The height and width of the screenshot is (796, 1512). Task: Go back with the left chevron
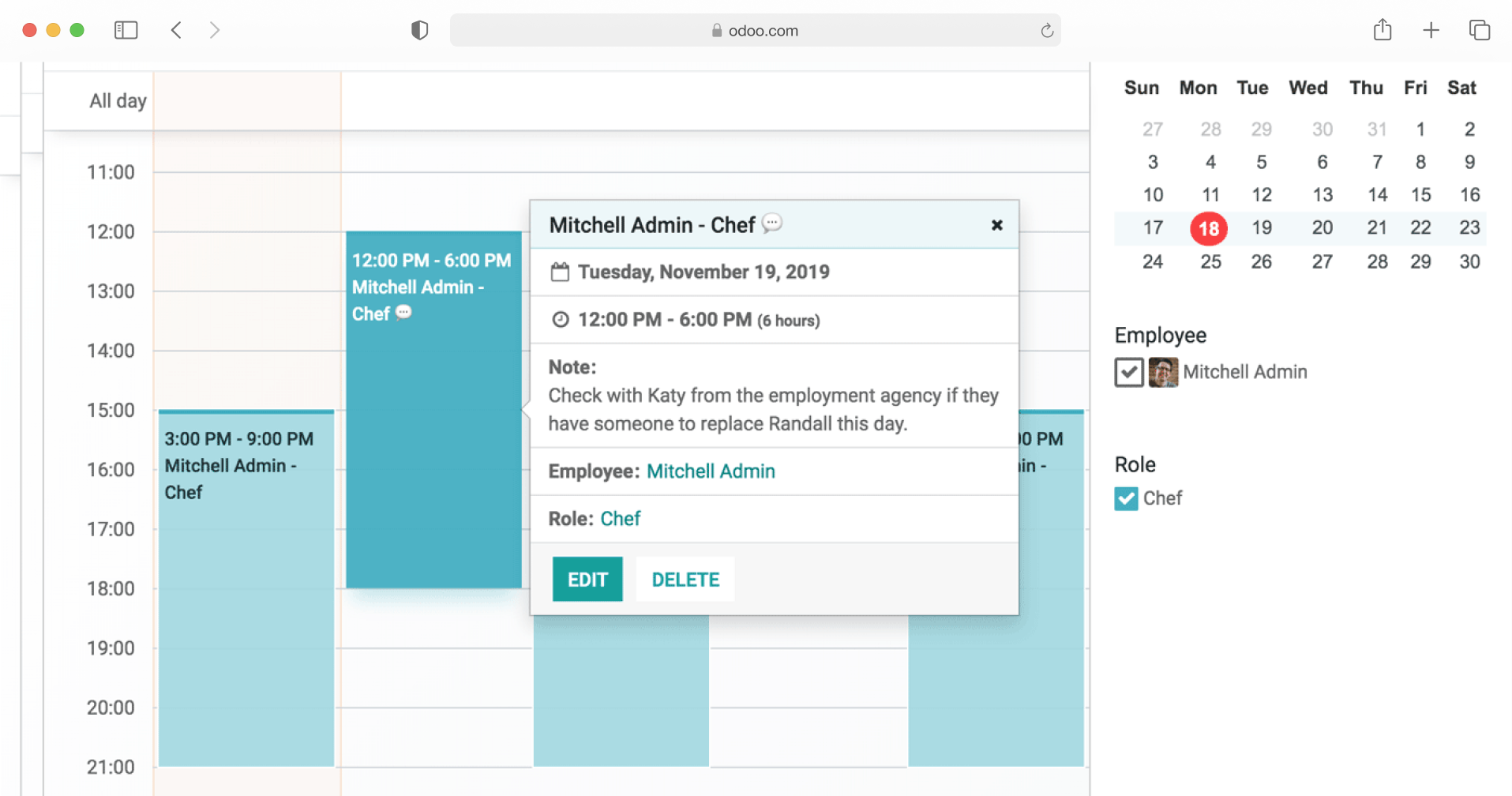coord(176,30)
